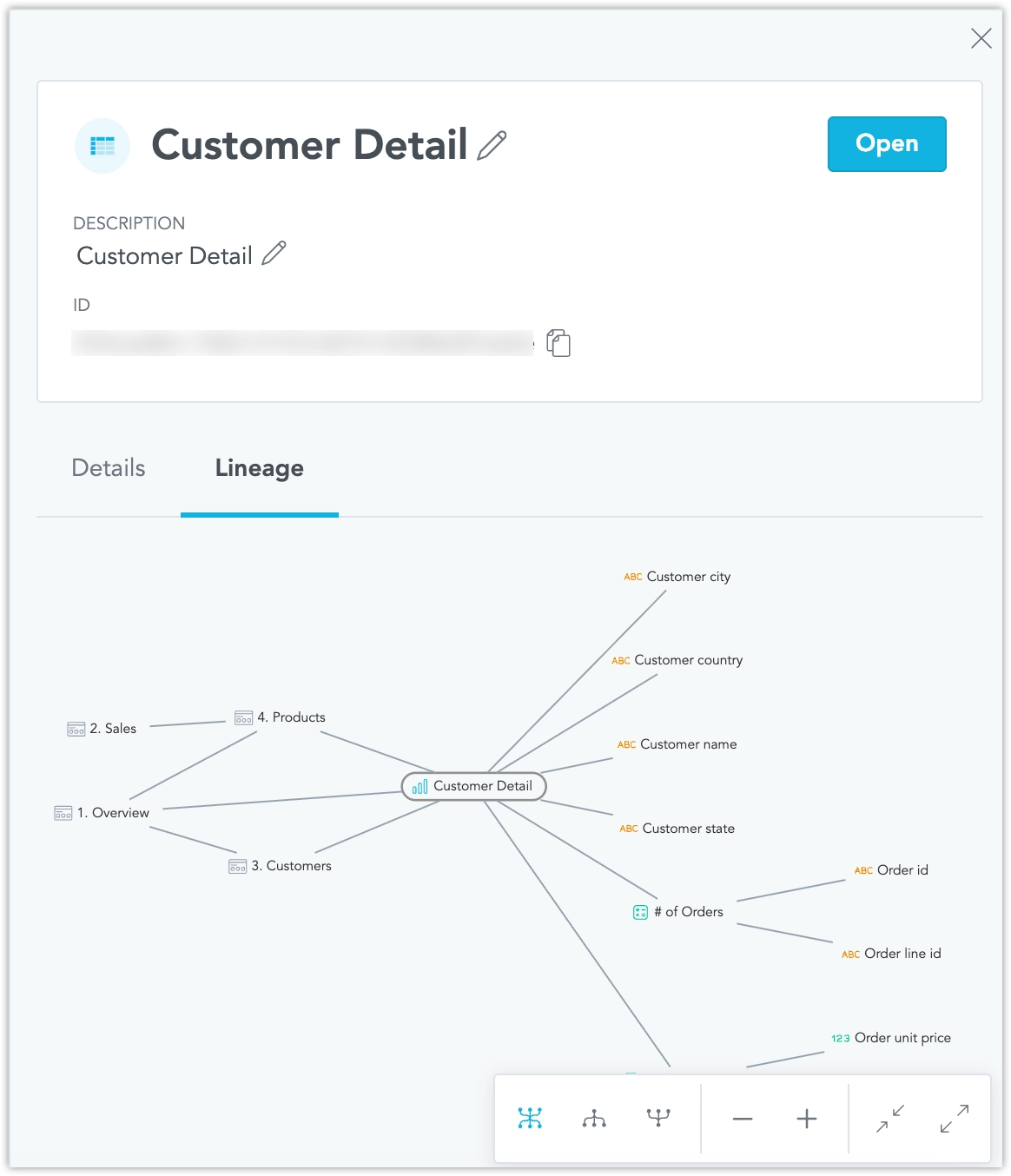Select the Lineage tab
This screenshot has height=1176, width=1011.
pos(259,468)
